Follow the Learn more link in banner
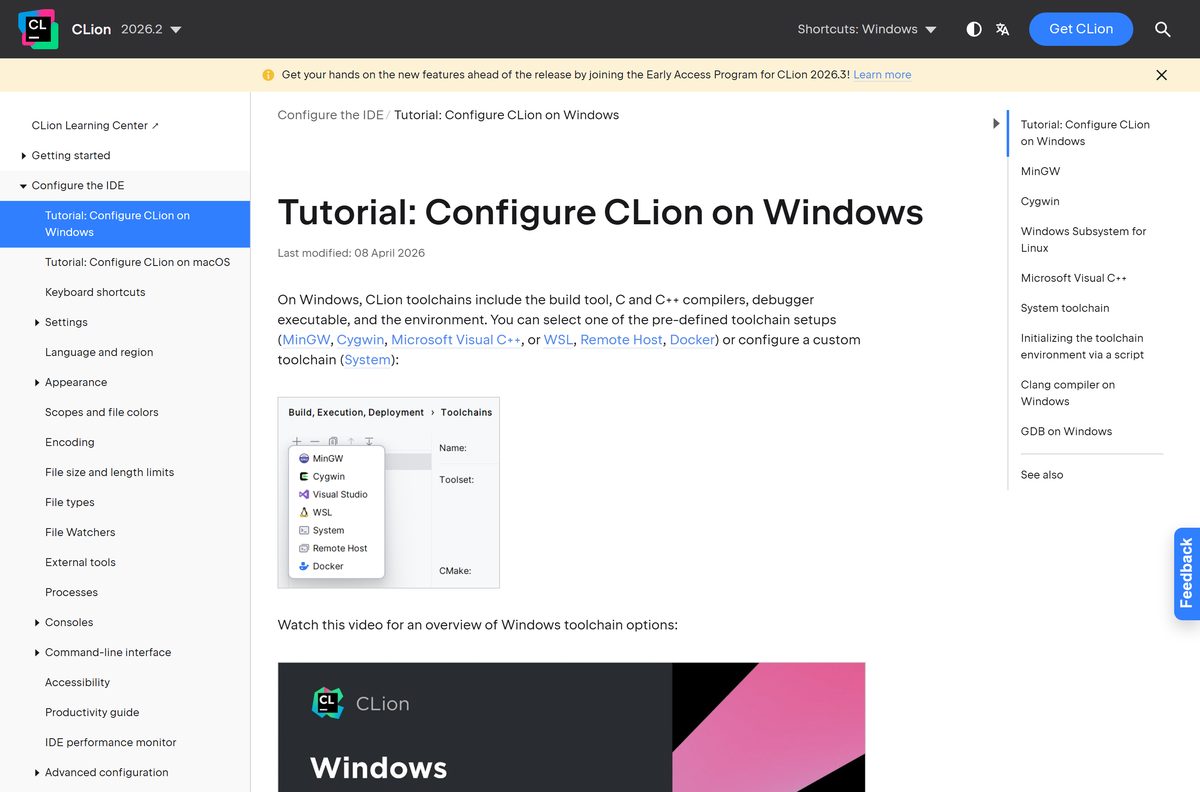This screenshot has width=1200, height=792. (882, 75)
